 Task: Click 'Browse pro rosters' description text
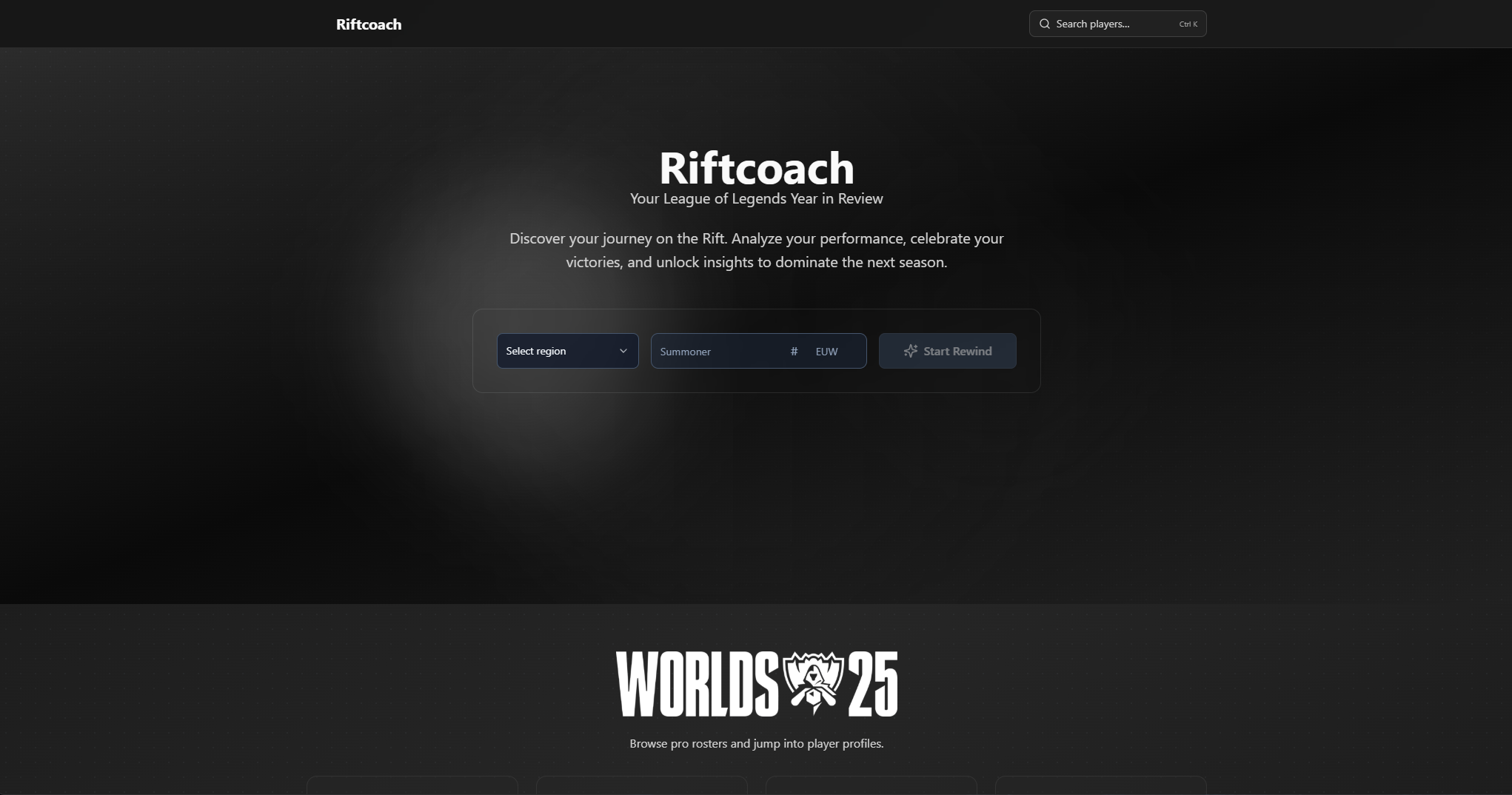[756, 743]
